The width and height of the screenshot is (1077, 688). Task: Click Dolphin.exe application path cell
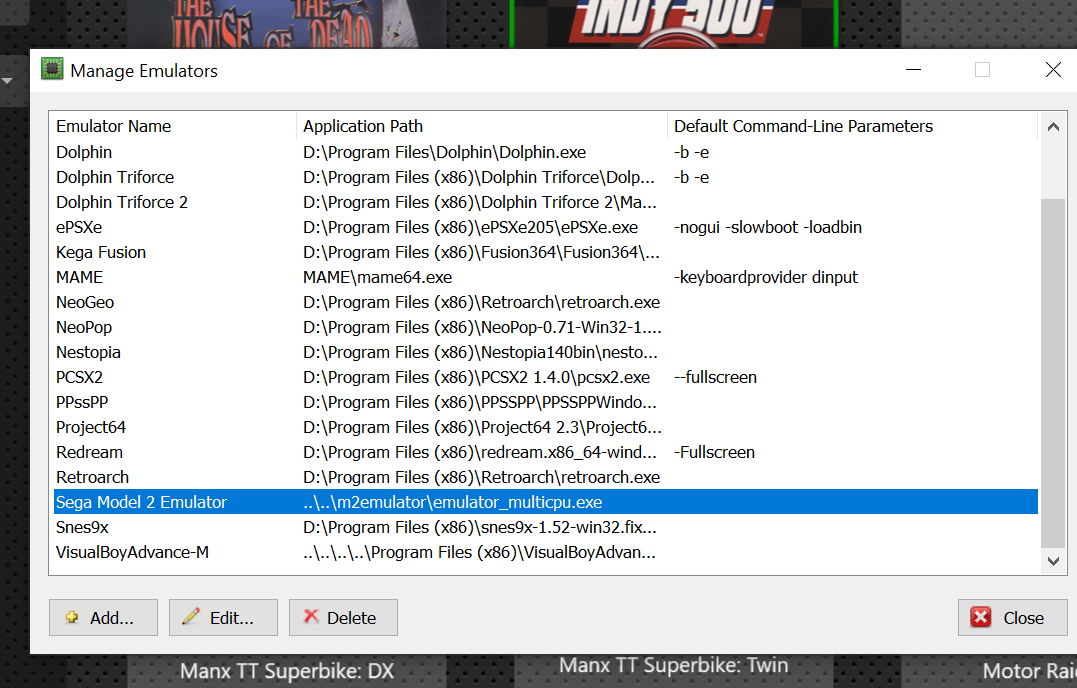point(444,152)
